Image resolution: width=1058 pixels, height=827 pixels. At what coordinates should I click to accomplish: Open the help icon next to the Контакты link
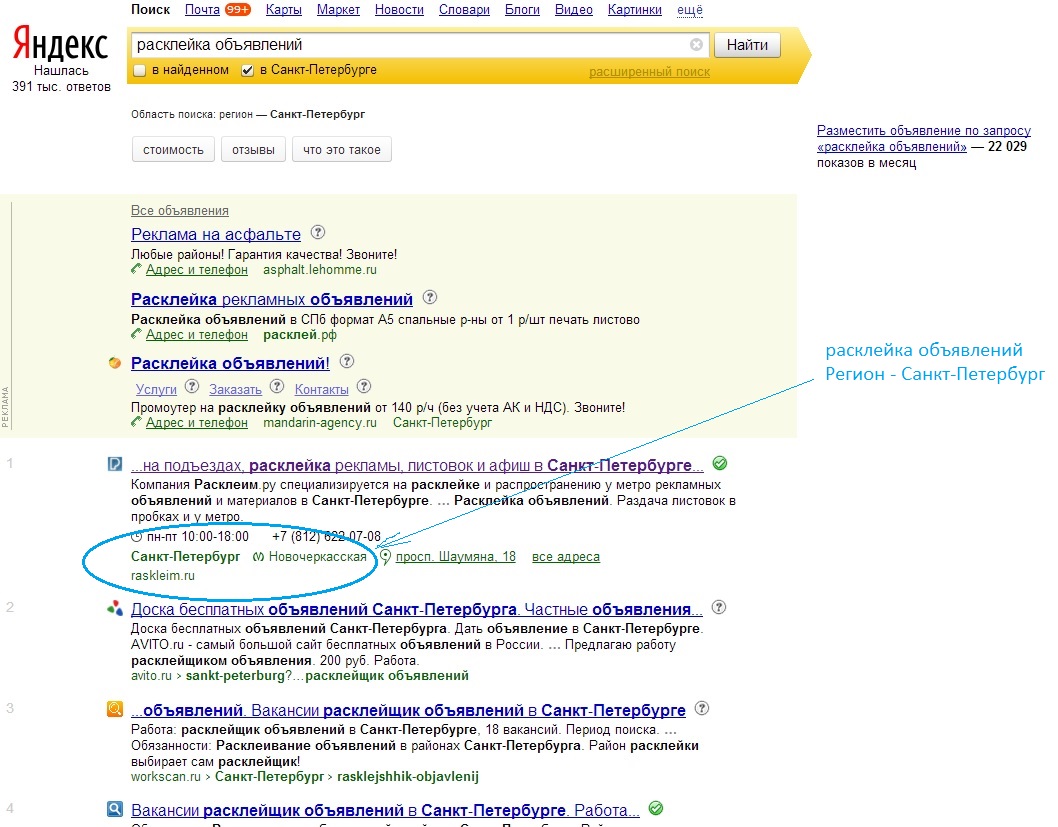tap(364, 387)
